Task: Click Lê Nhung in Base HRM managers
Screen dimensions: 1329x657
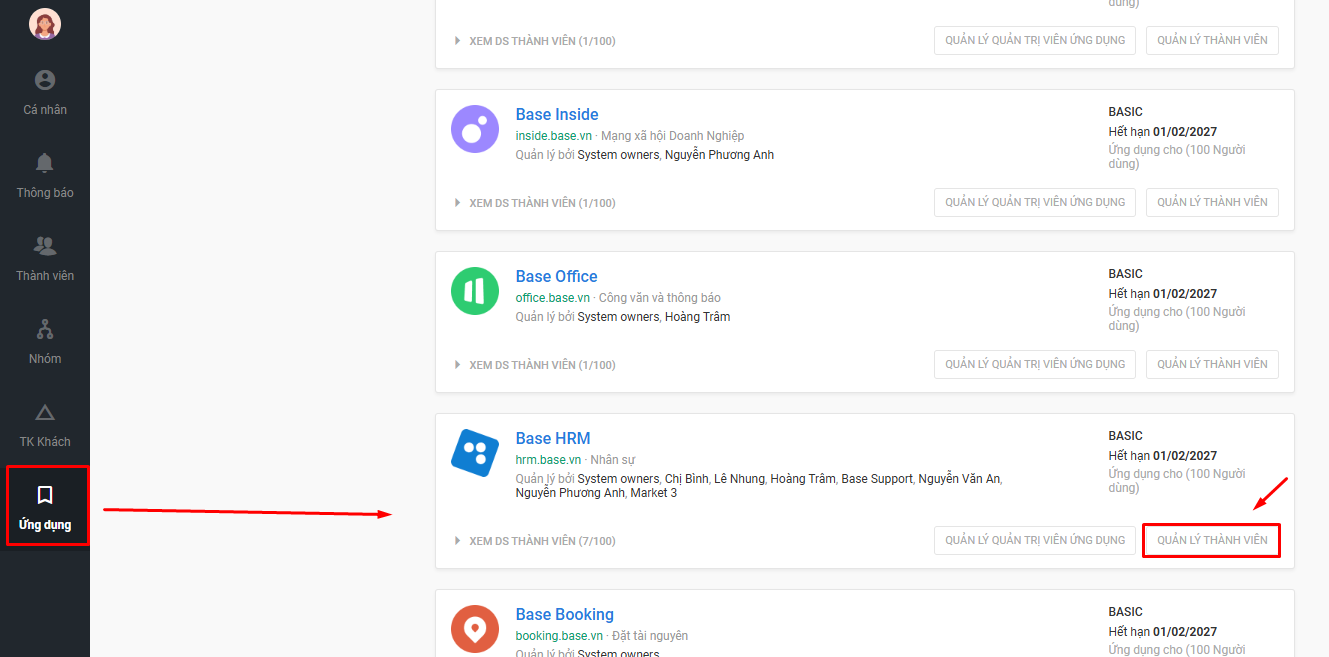Action: tap(738, 479)
